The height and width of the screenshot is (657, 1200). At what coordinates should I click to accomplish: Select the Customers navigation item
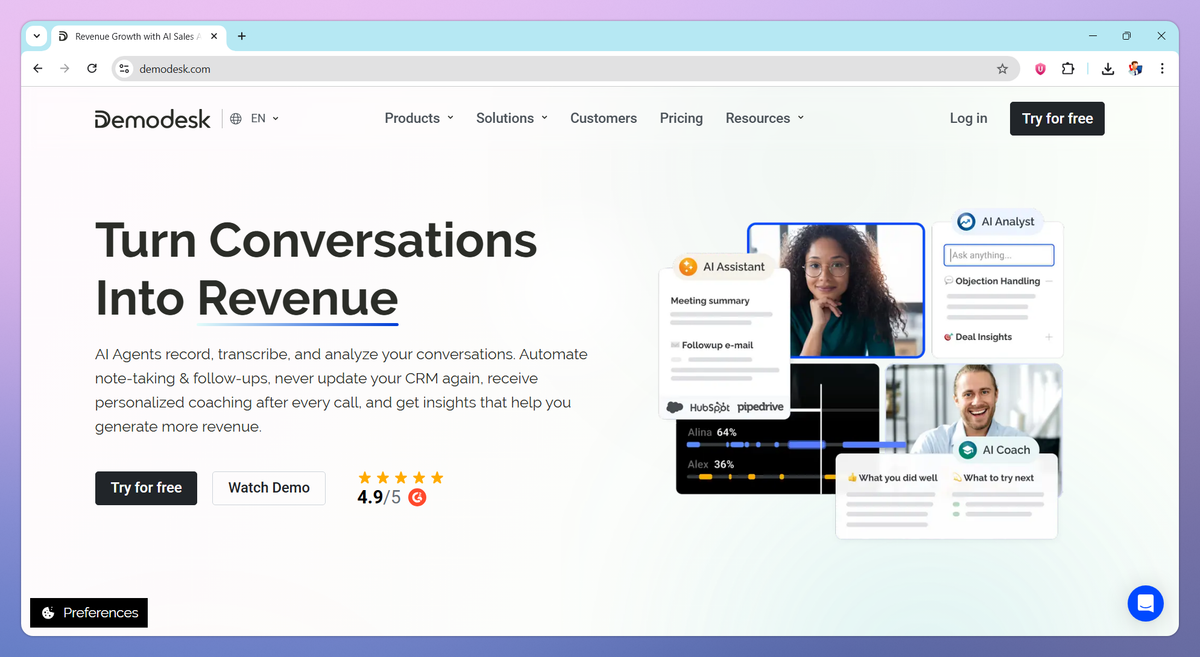coord(603,118)
